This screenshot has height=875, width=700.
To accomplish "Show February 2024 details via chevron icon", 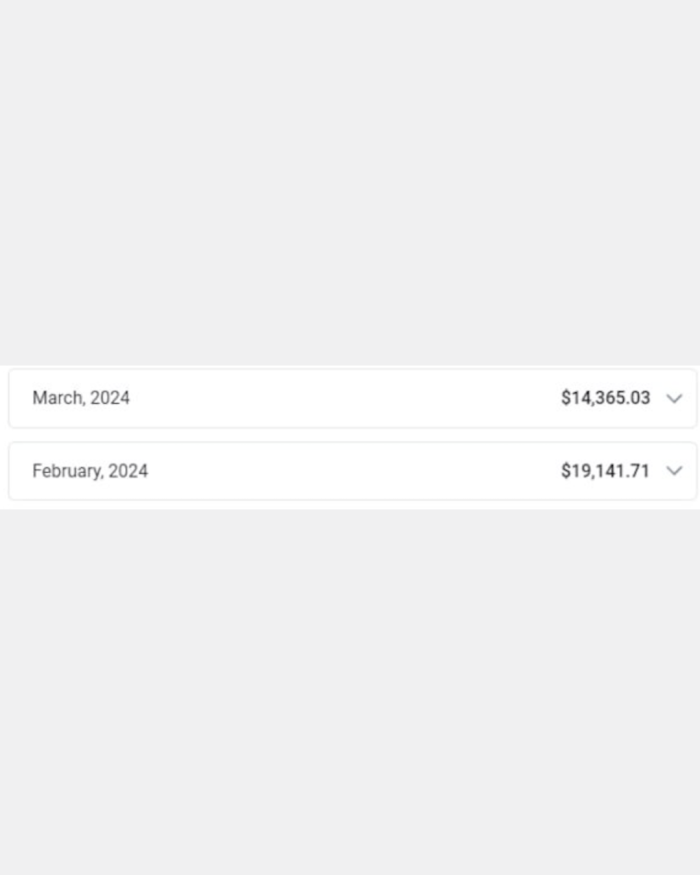I will 674,471.
